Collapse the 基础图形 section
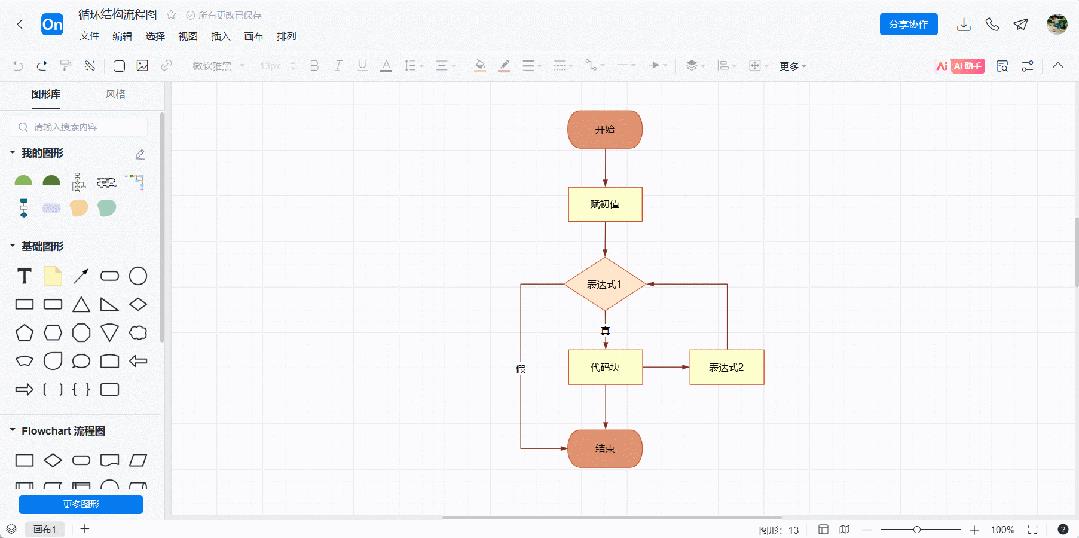The height and width of the screenshot is (538, 1079). 12,246
